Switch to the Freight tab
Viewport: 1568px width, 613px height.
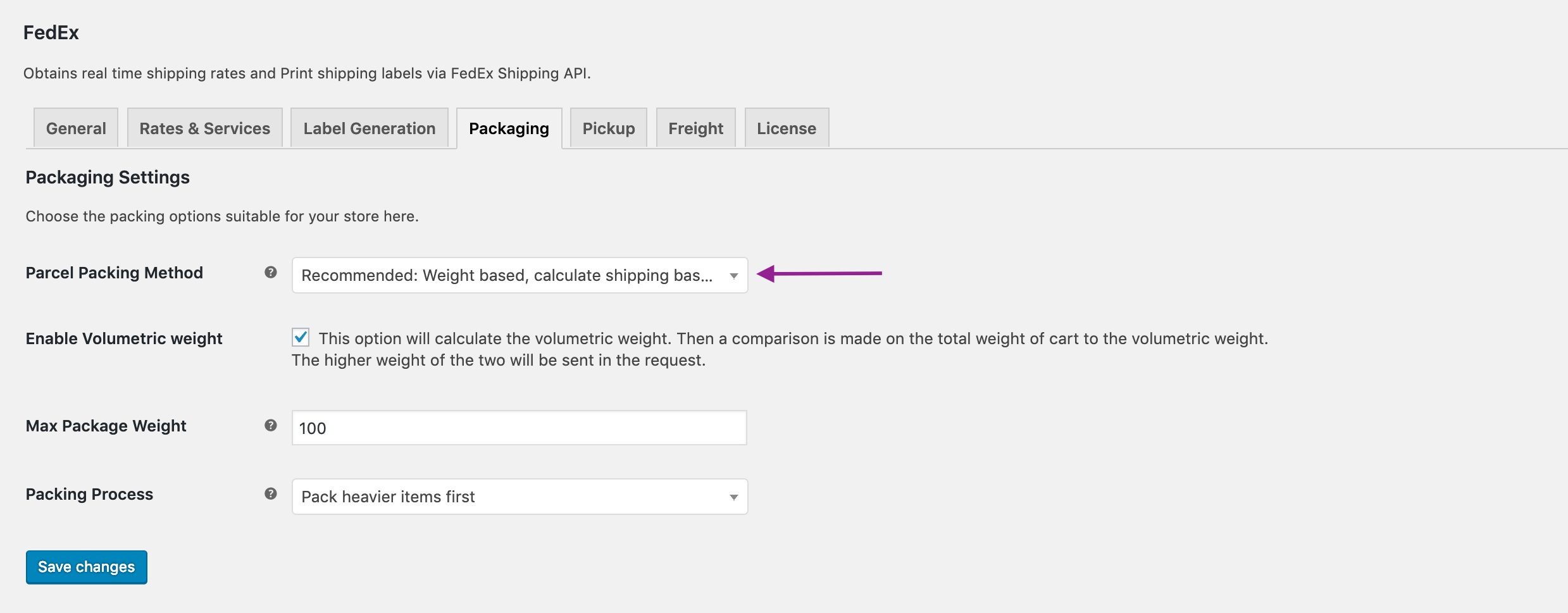point(696,128)
